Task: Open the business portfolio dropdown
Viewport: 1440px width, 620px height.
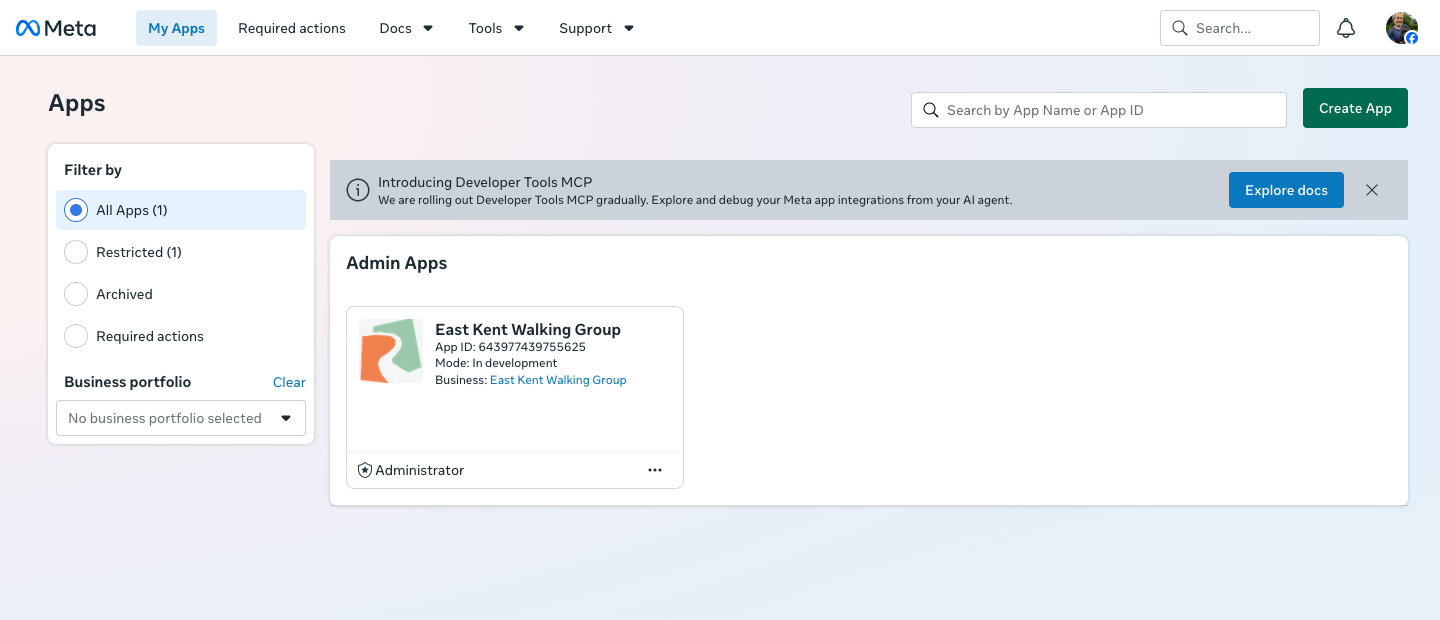Action: pyautogui.click(x=181, y=418)
